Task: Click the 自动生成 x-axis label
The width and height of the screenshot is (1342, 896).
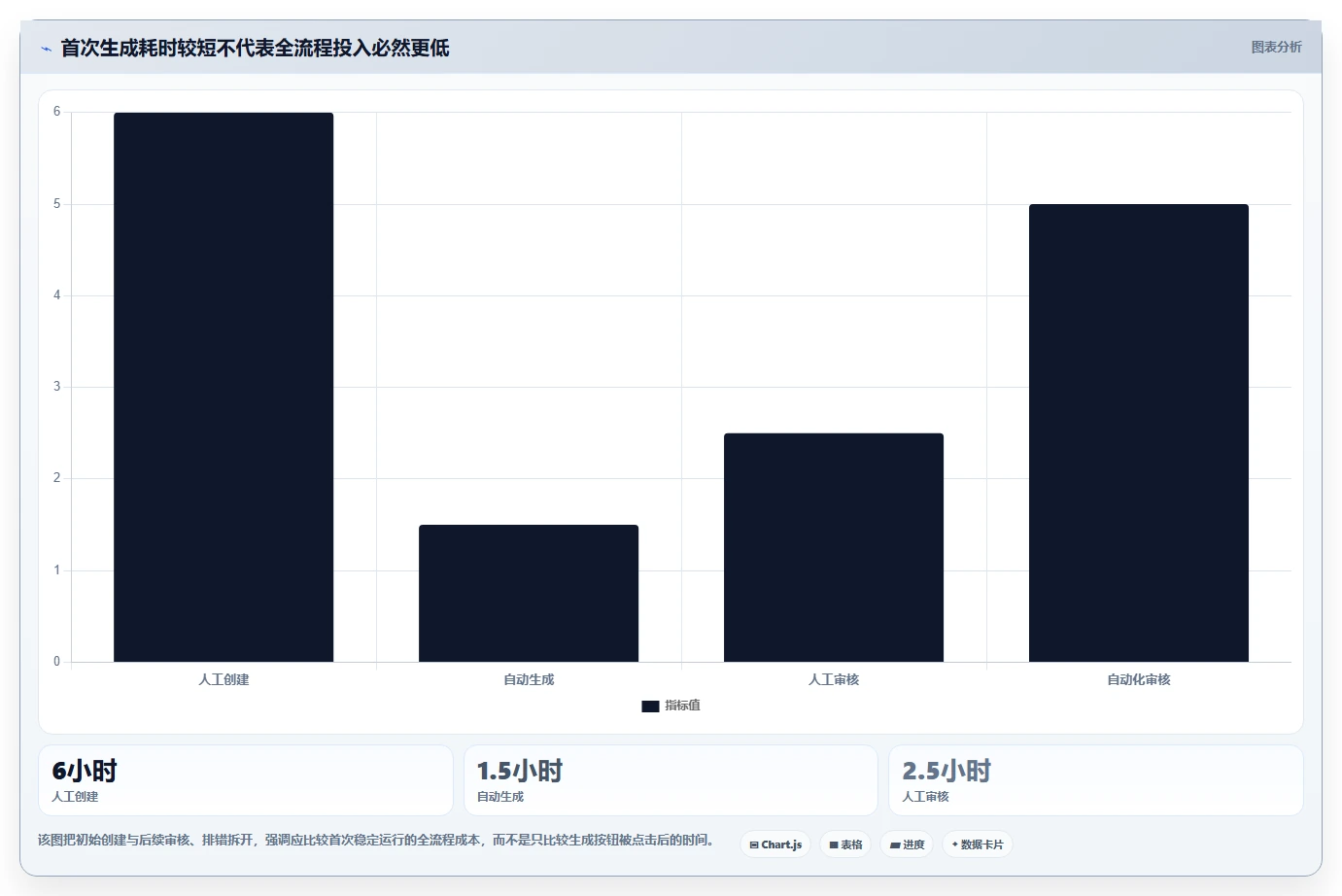Action: coord(529,679)
